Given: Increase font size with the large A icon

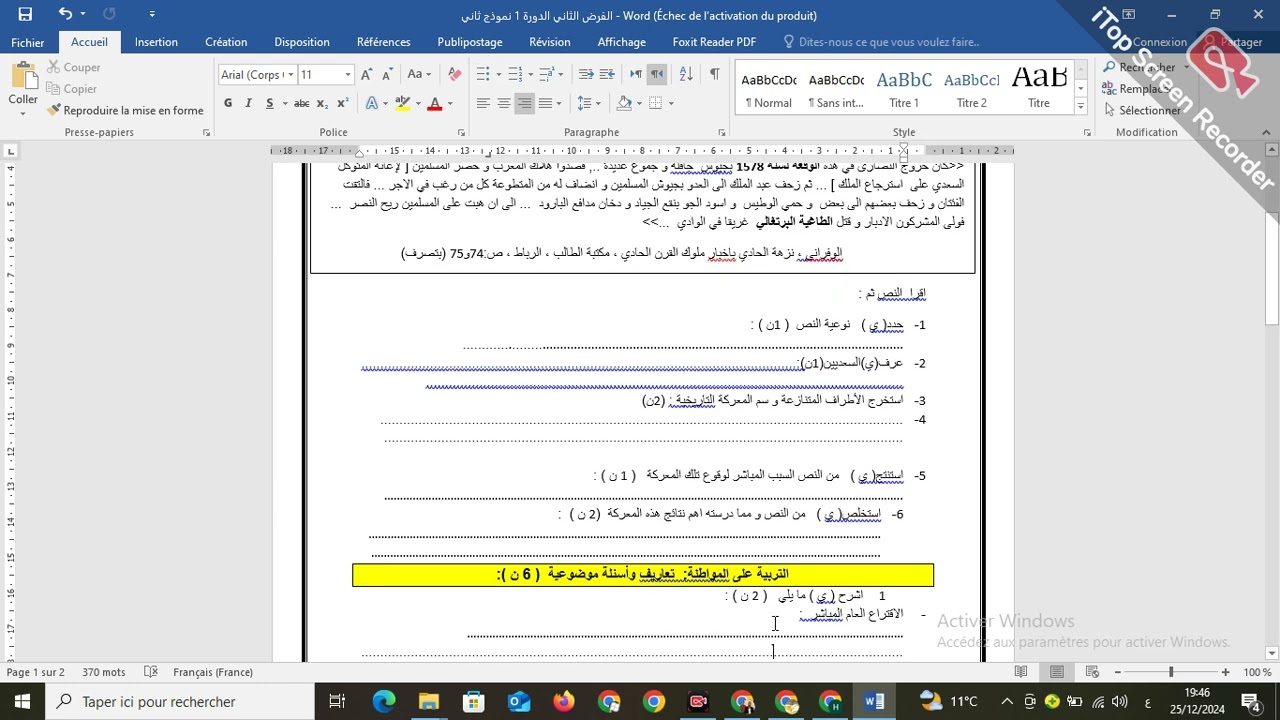Looking at the screenshot, I should pos(366,75).
